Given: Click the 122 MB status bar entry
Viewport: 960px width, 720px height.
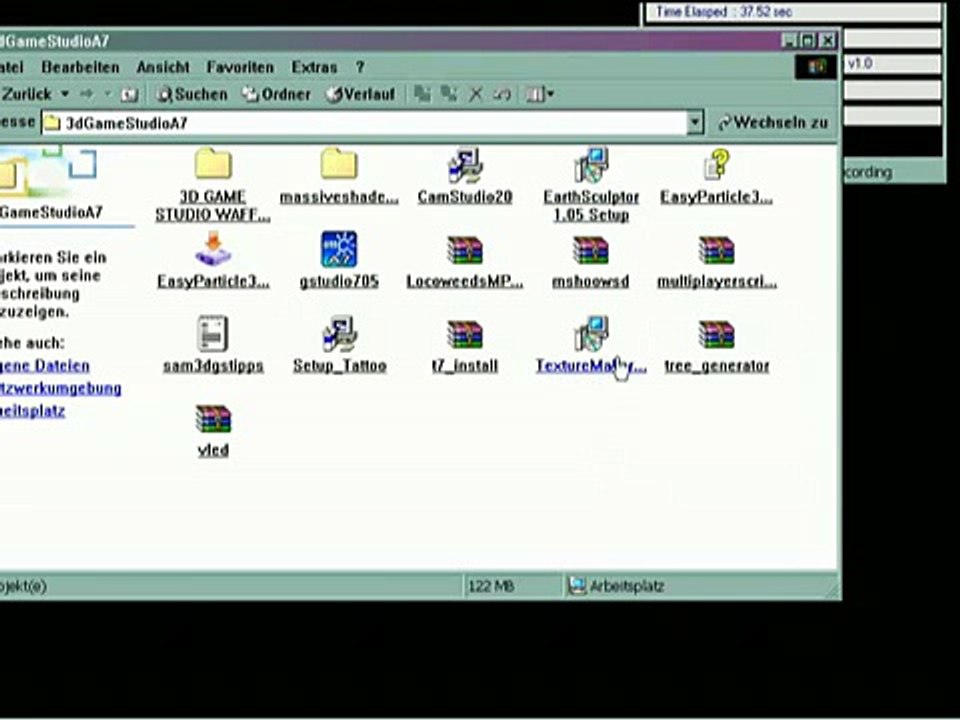Looking at the screenshot, I should click(491, 586).
